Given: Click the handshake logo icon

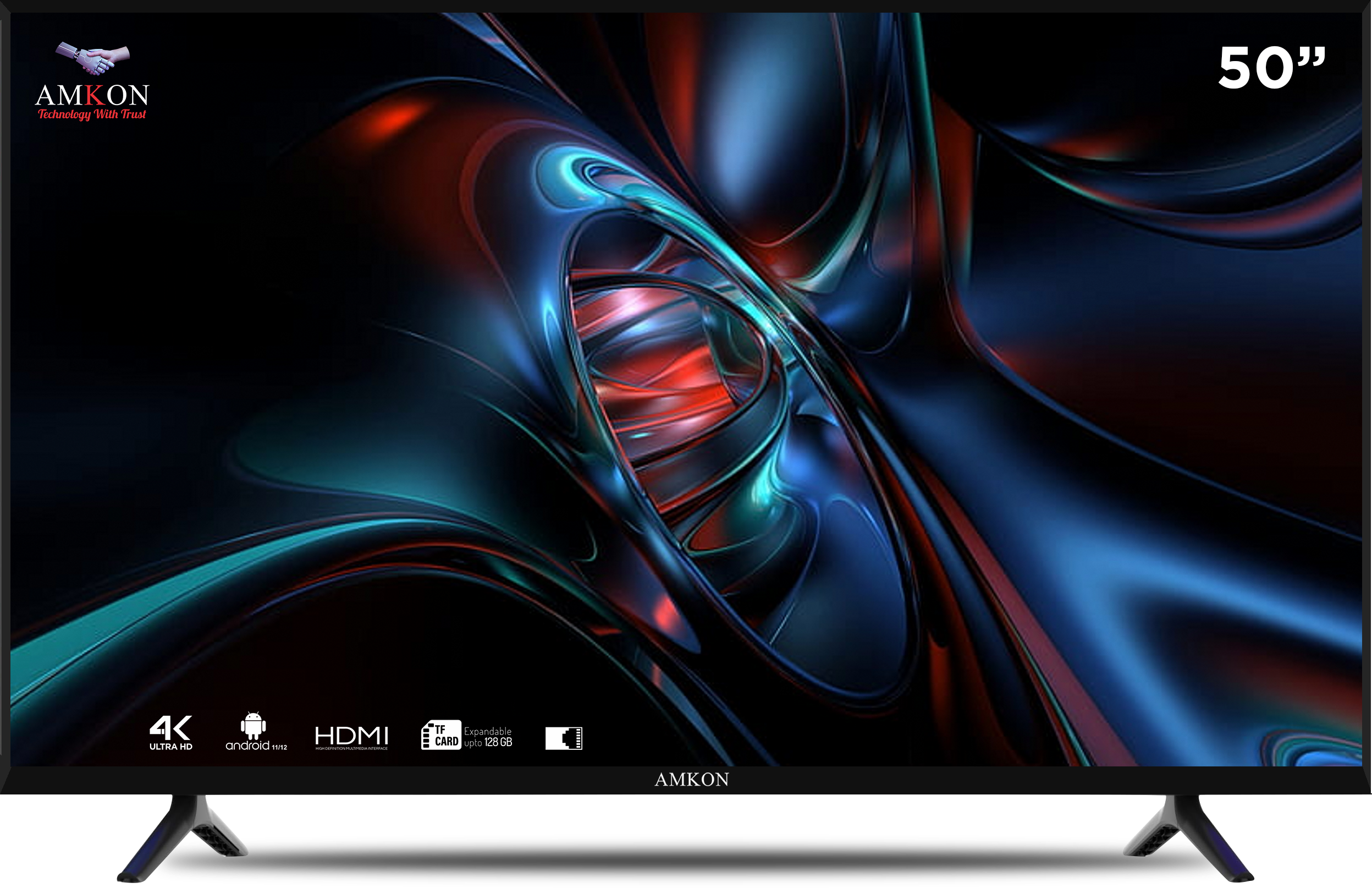Looking at the screenshot, I should click(x=92, y=58).
